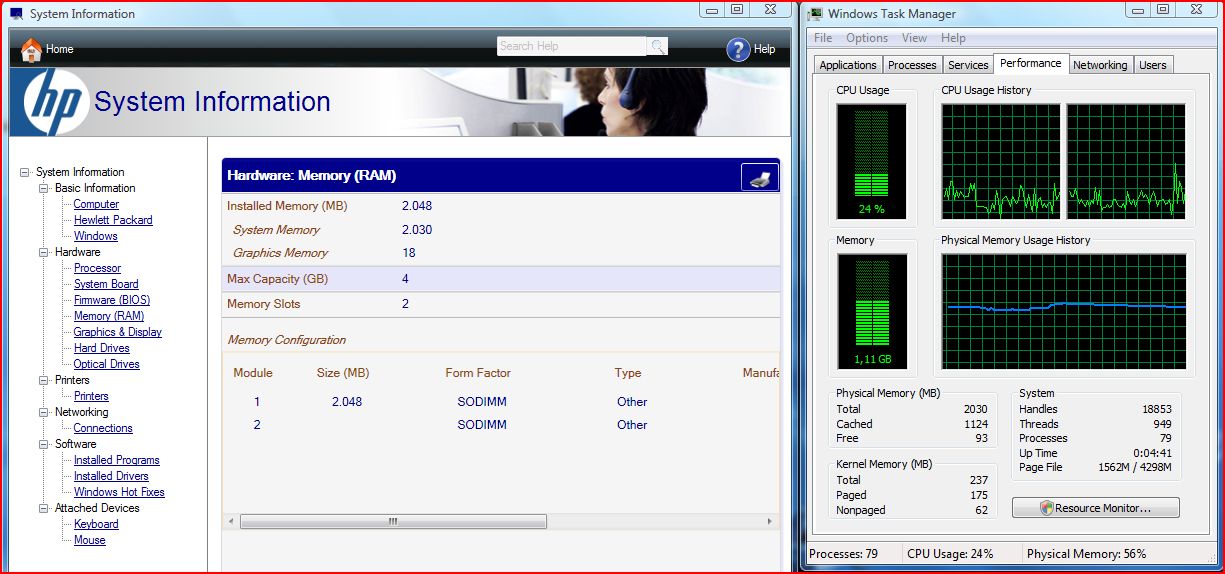Screen dimensions: 1225x574
Task: Open the Windows Hot Fixes link
Action: coord(119,492)
